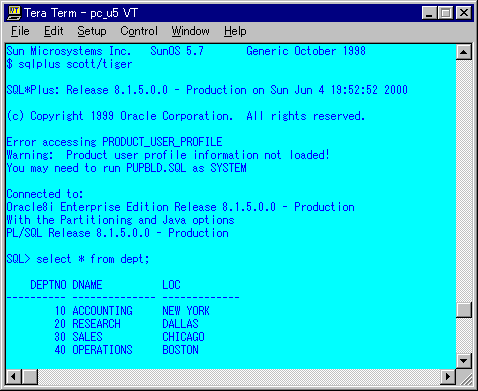Screen dimensions: 478x391
Task: Click the NEW YORK location value
Action: [186, 311]
